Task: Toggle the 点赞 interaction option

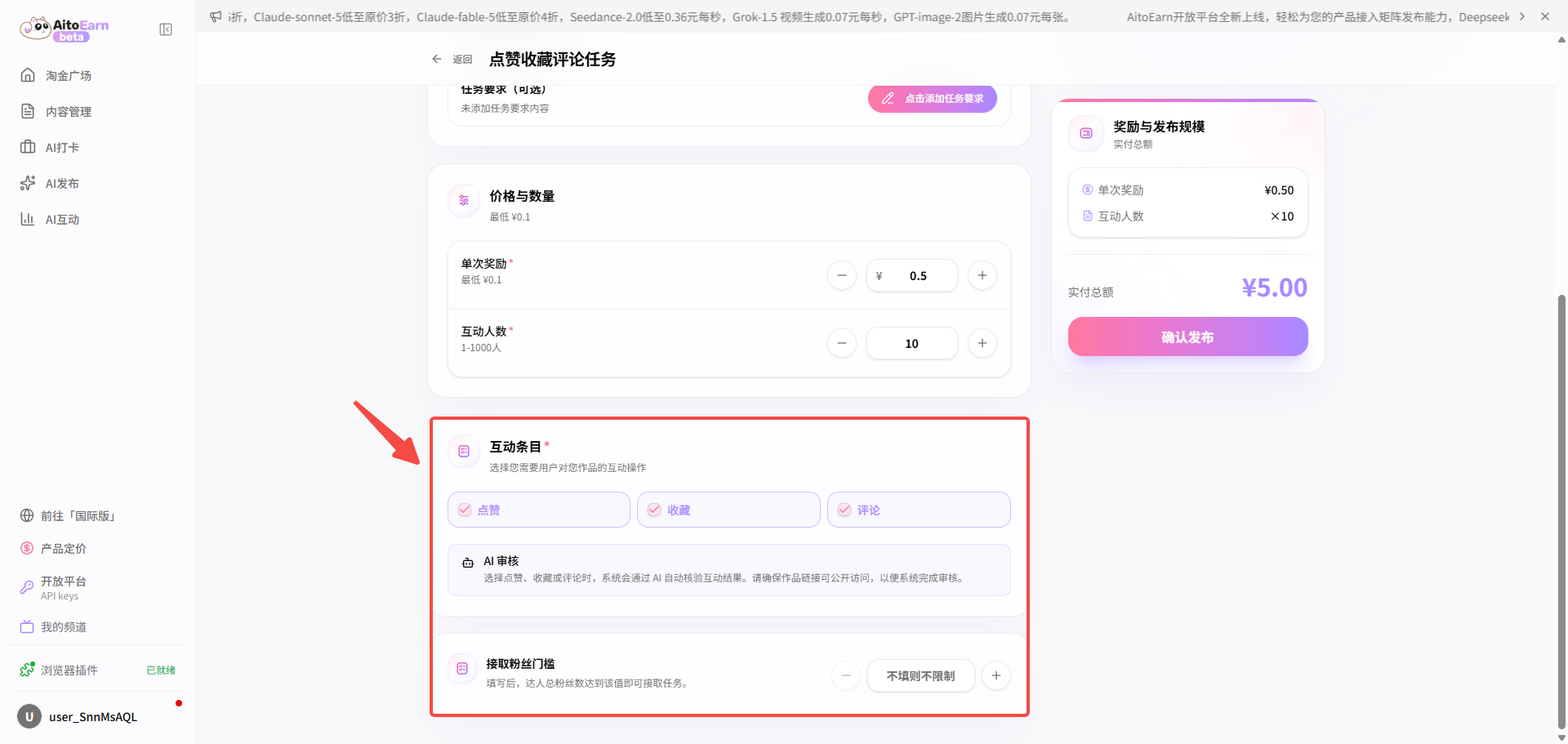Action: 539,510
